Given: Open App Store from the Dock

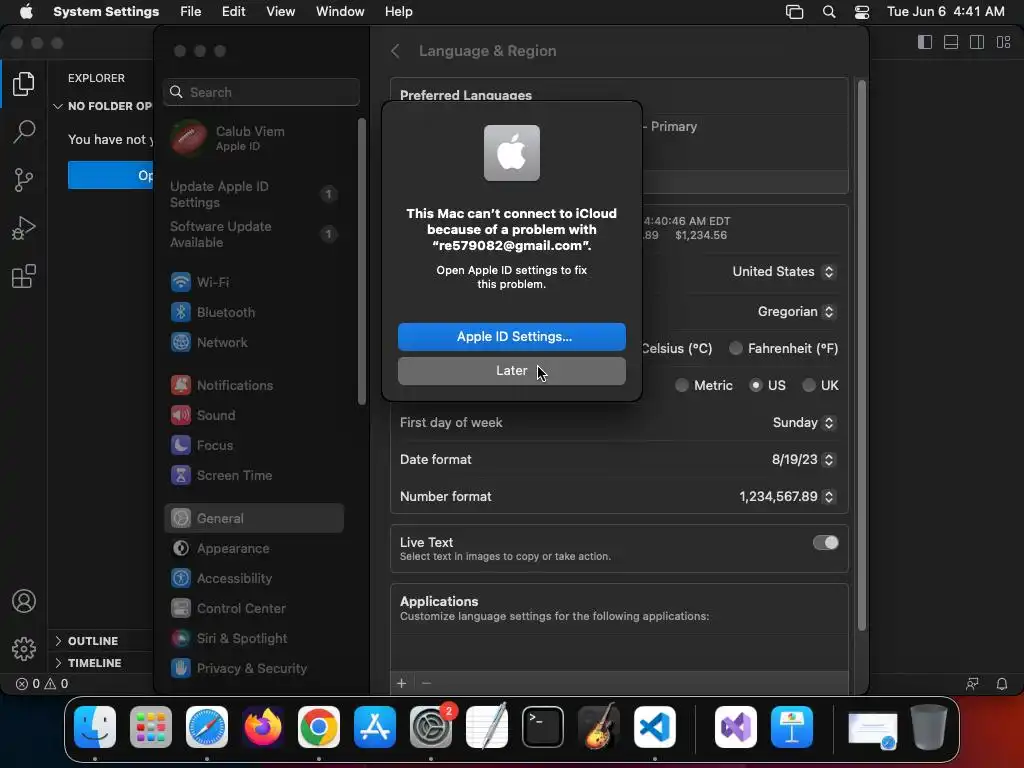Looking at the screenshot, I should [375, 727].
